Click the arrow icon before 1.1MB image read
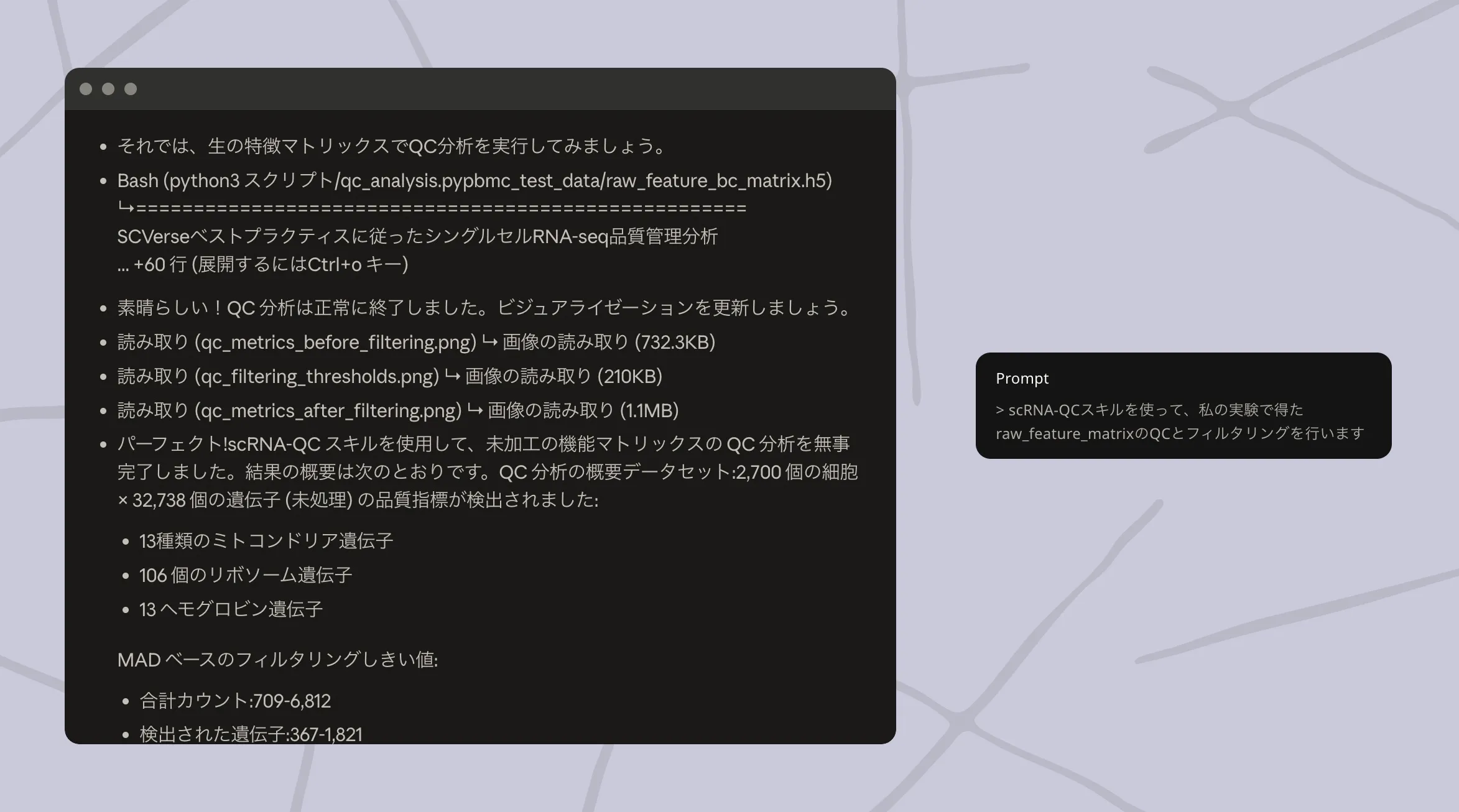 point(475,410)
